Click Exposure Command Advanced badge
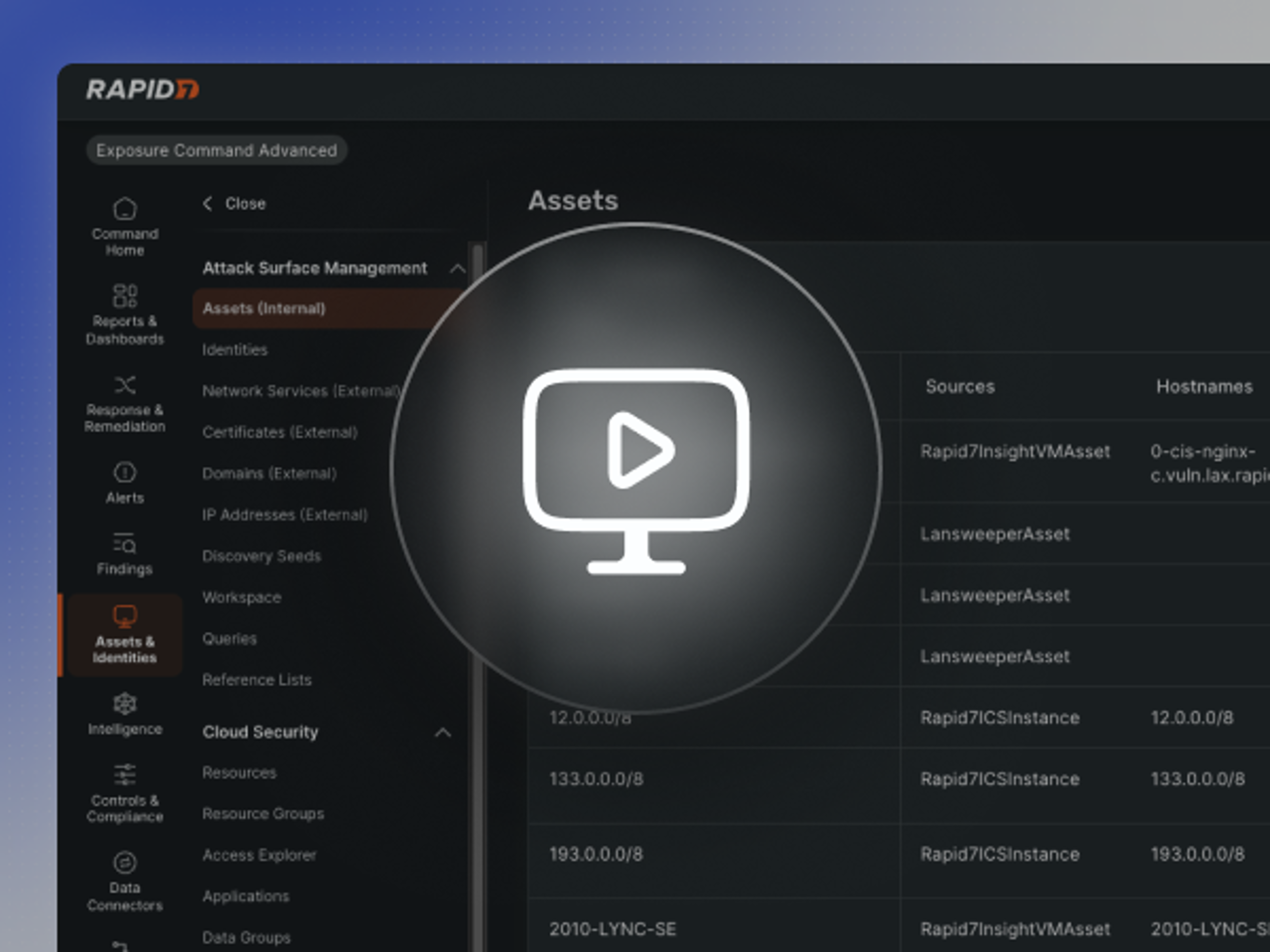The width and height of the screenshot is (1270, 952). pos(216,150)
